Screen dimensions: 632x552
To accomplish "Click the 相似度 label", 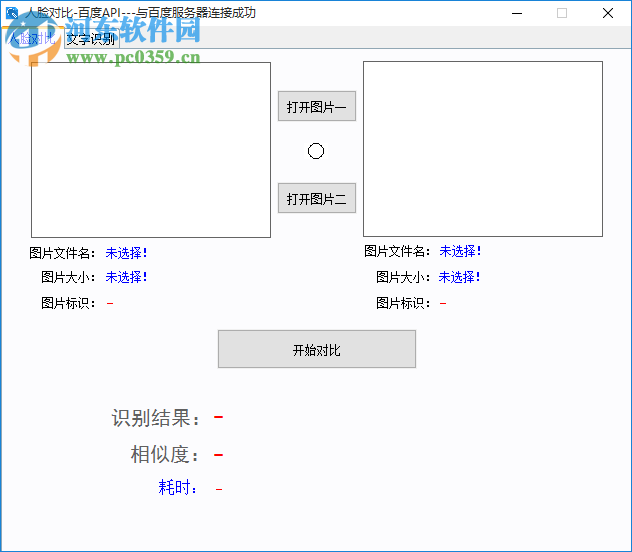I will pos(165,454).
